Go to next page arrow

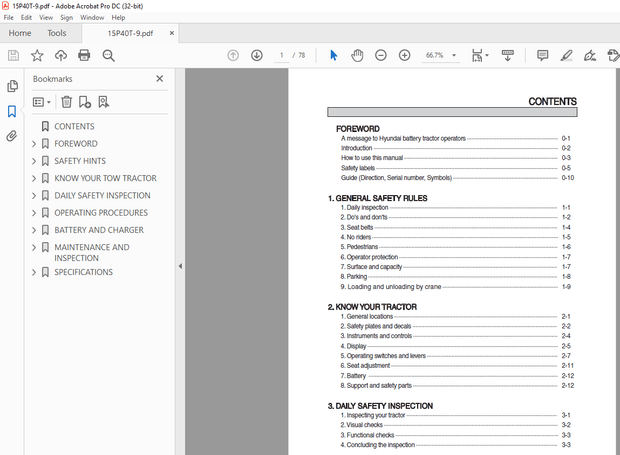[x=257, y=55]
